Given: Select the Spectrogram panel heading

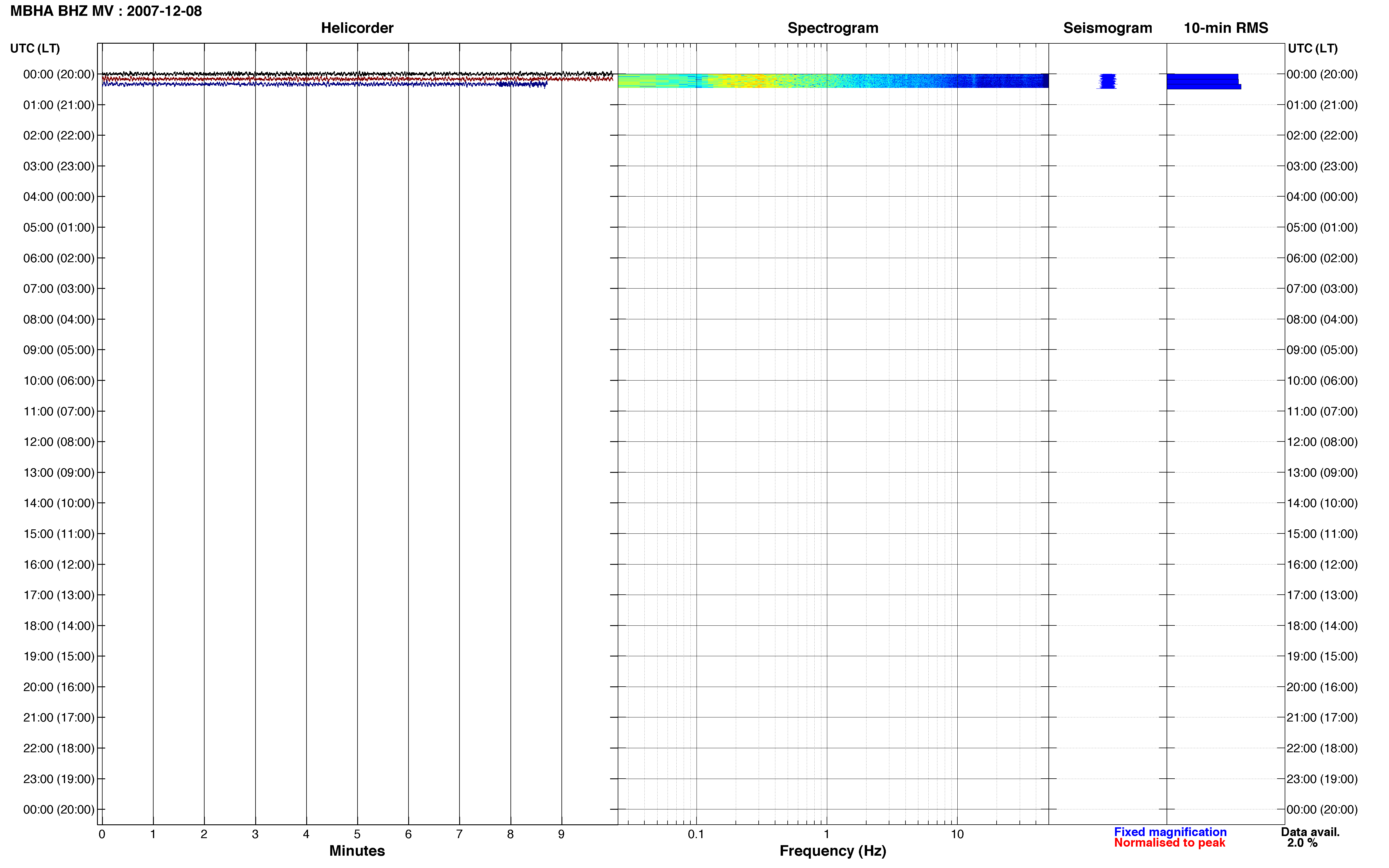Looking at the screenshot, I should (x=833, y=28).
